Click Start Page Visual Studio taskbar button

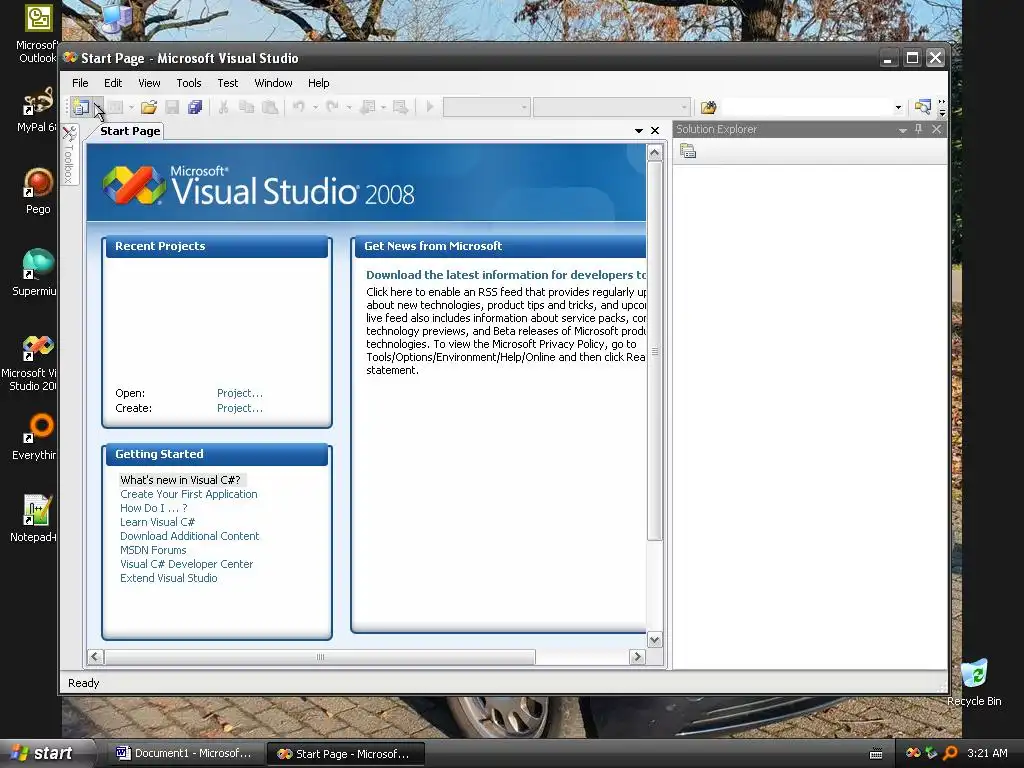coord(346,754)
